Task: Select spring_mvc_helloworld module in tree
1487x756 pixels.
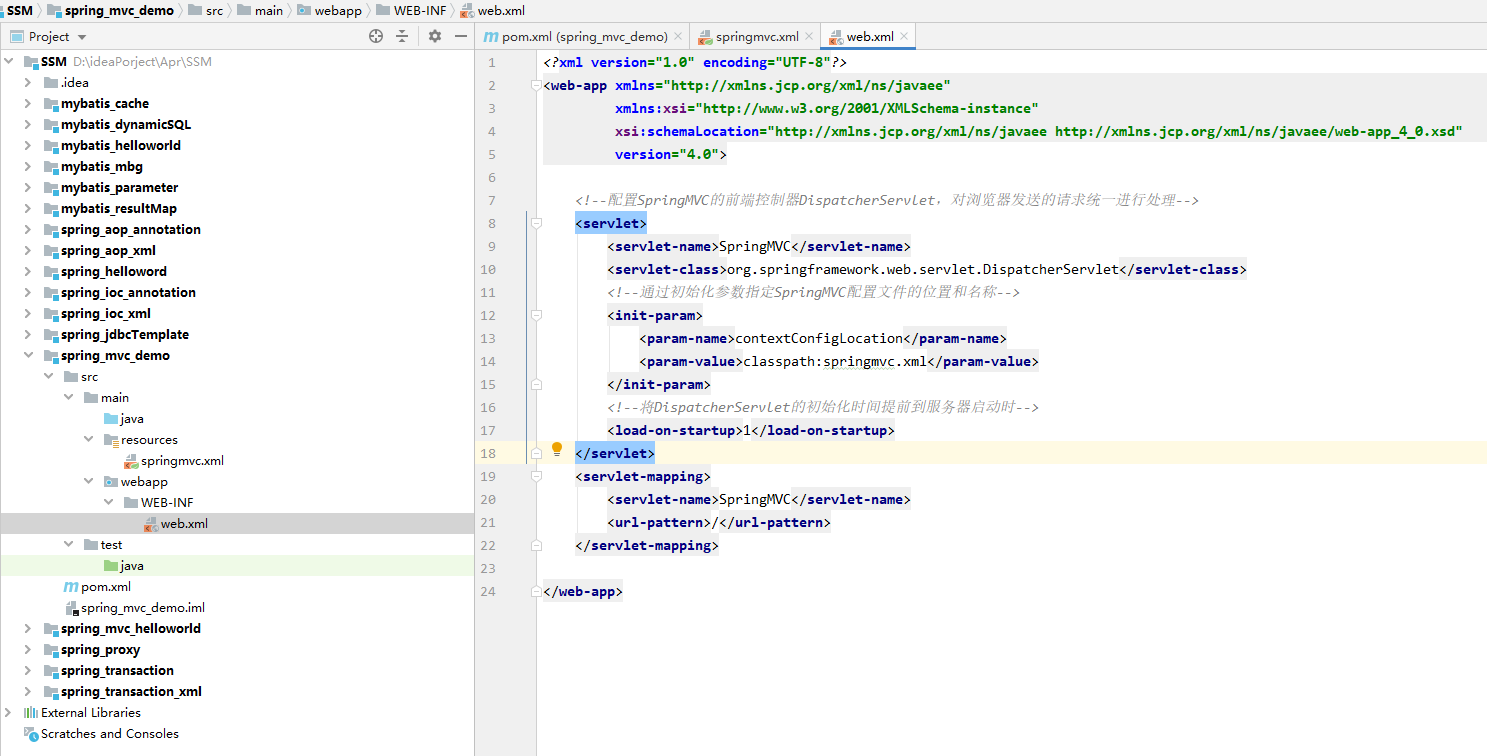Action: click(x=130, y=629)
